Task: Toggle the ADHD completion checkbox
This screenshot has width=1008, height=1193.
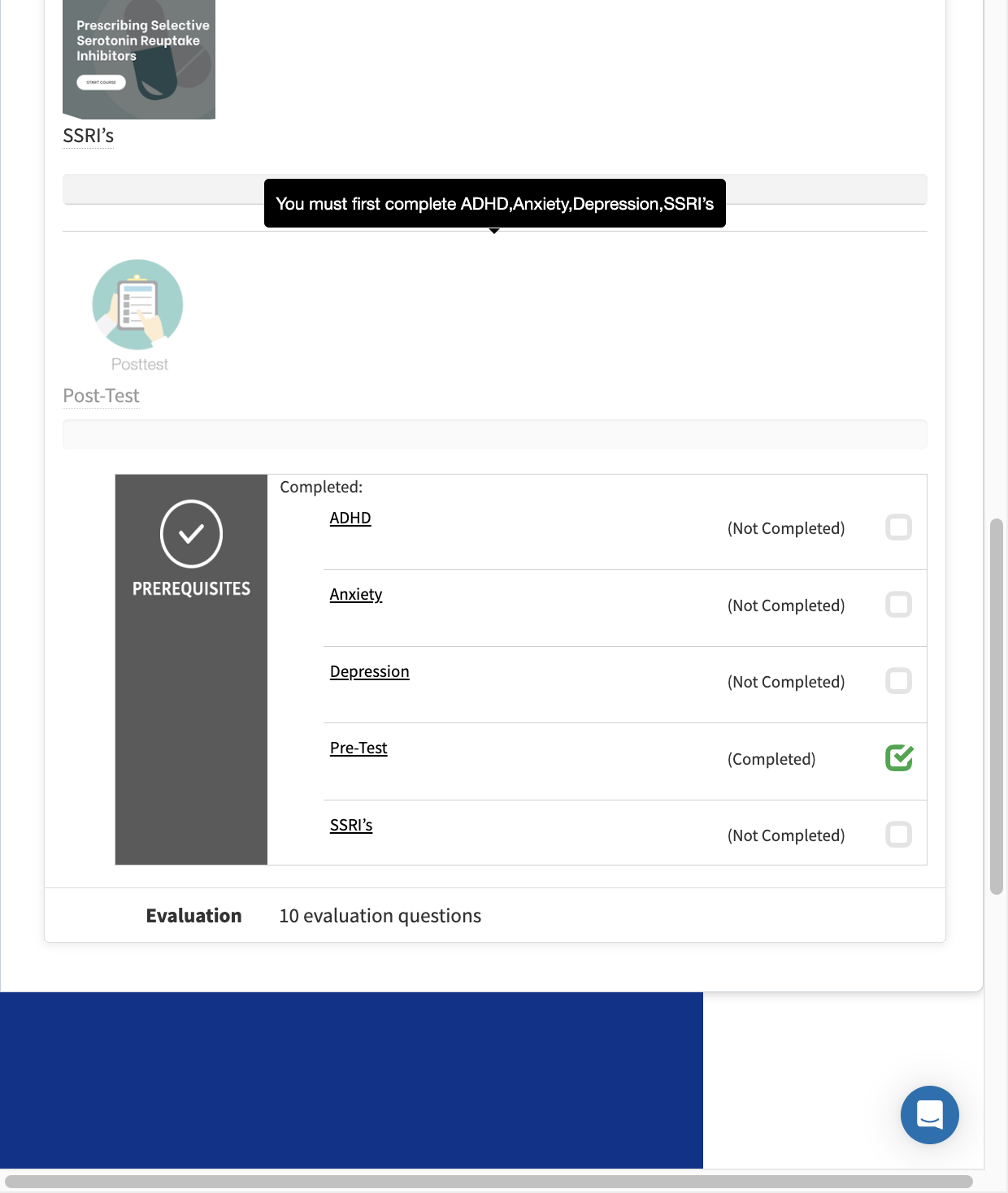Action: coord(898,527)
